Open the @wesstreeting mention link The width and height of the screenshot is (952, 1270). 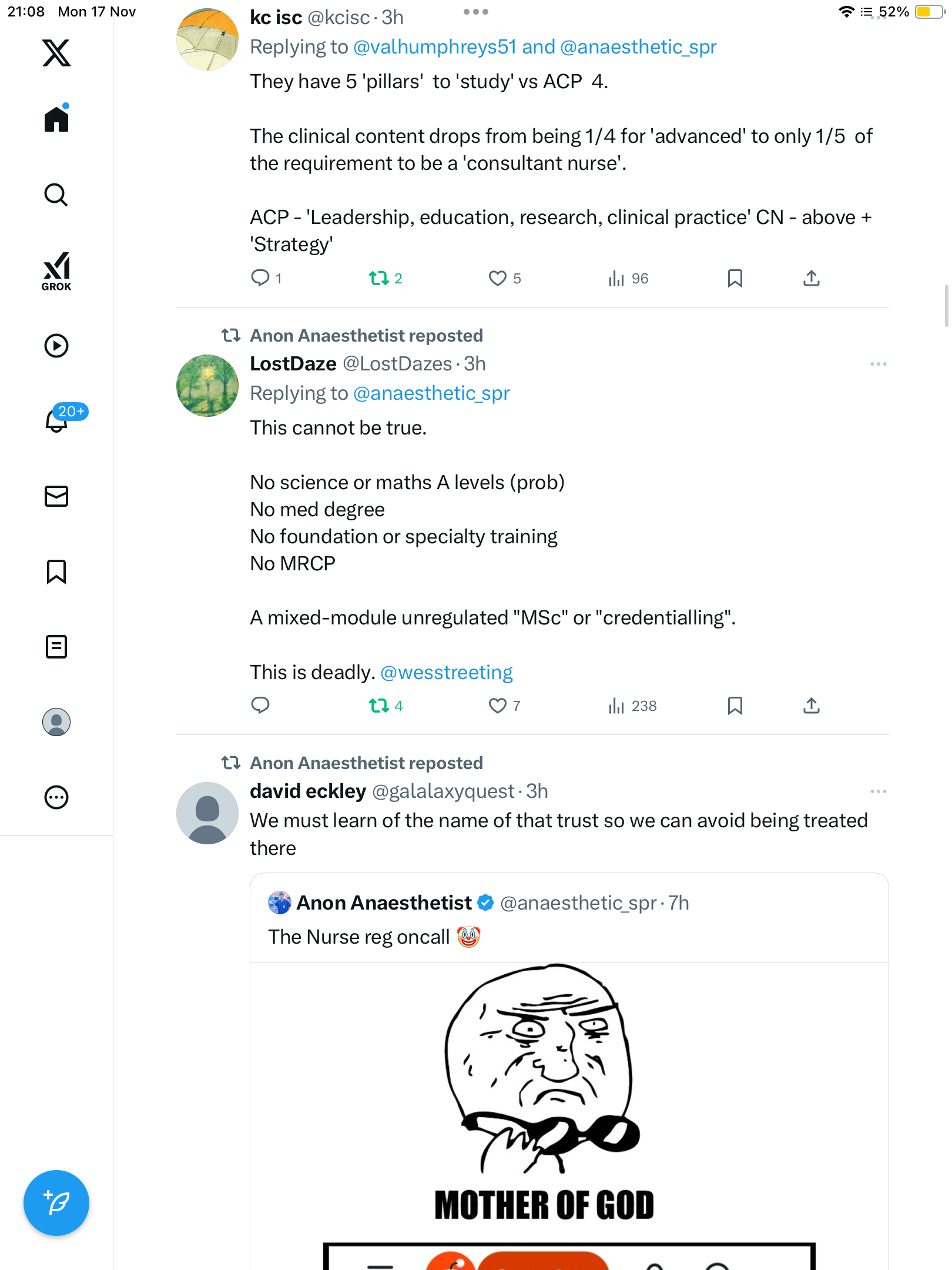447,672
